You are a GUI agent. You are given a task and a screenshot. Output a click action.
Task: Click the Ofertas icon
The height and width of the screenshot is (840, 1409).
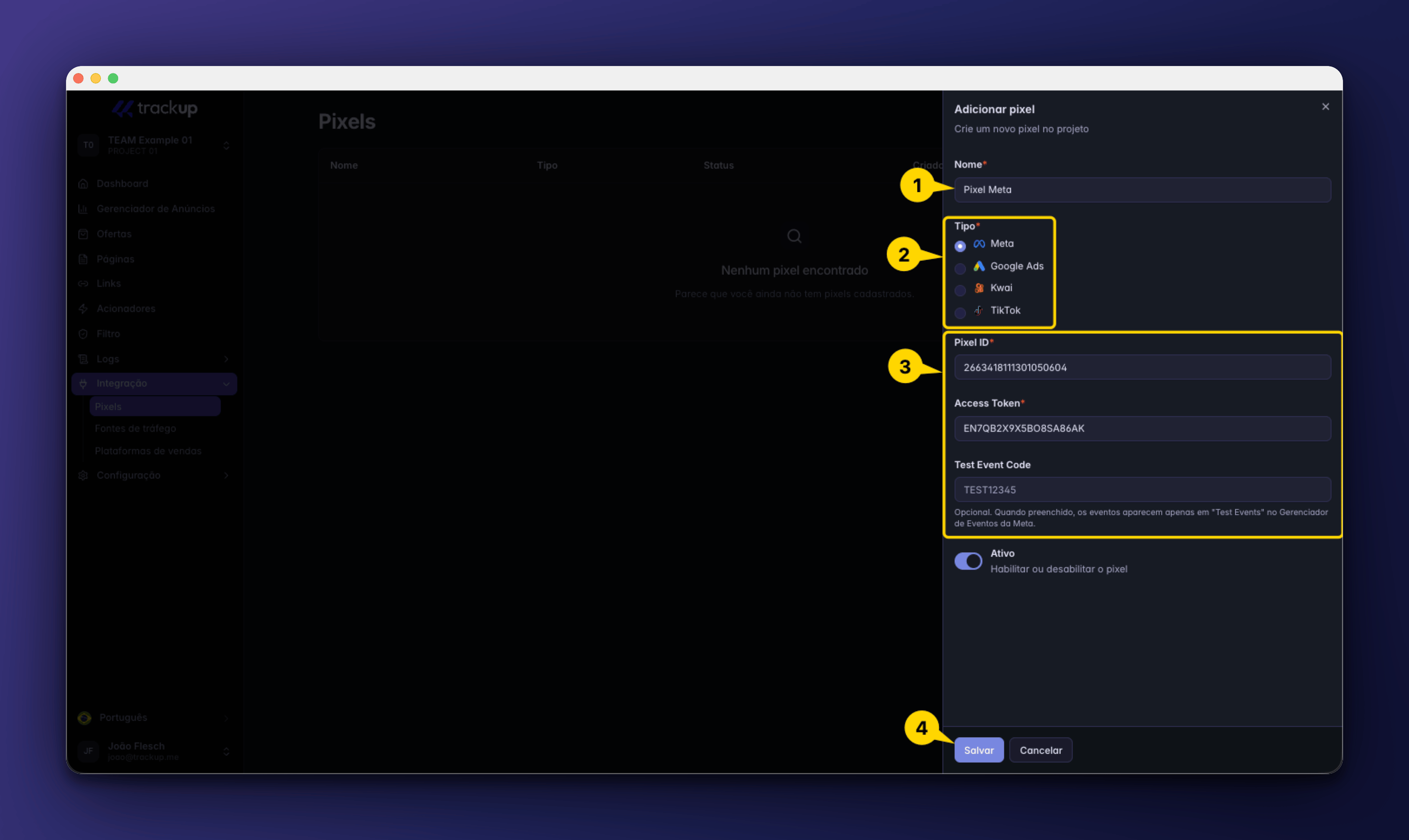(83, 234)
